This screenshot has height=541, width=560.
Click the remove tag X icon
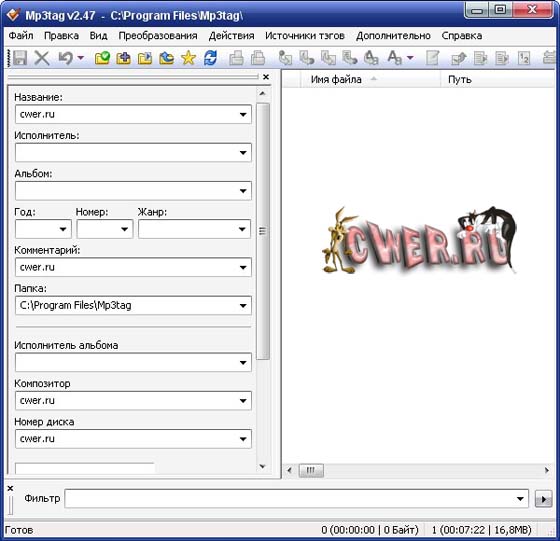[42, 58]
